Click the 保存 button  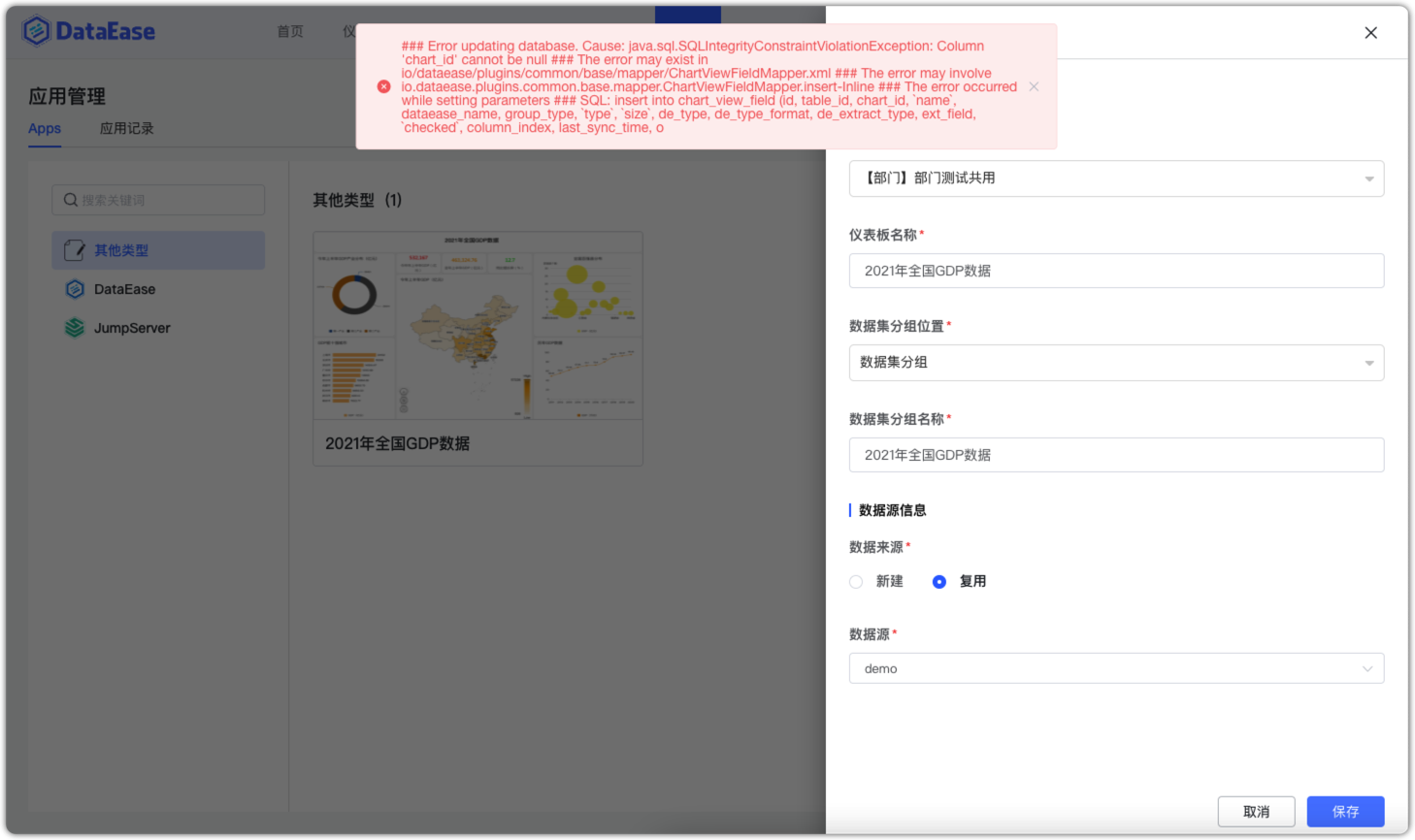(1345, 812)
